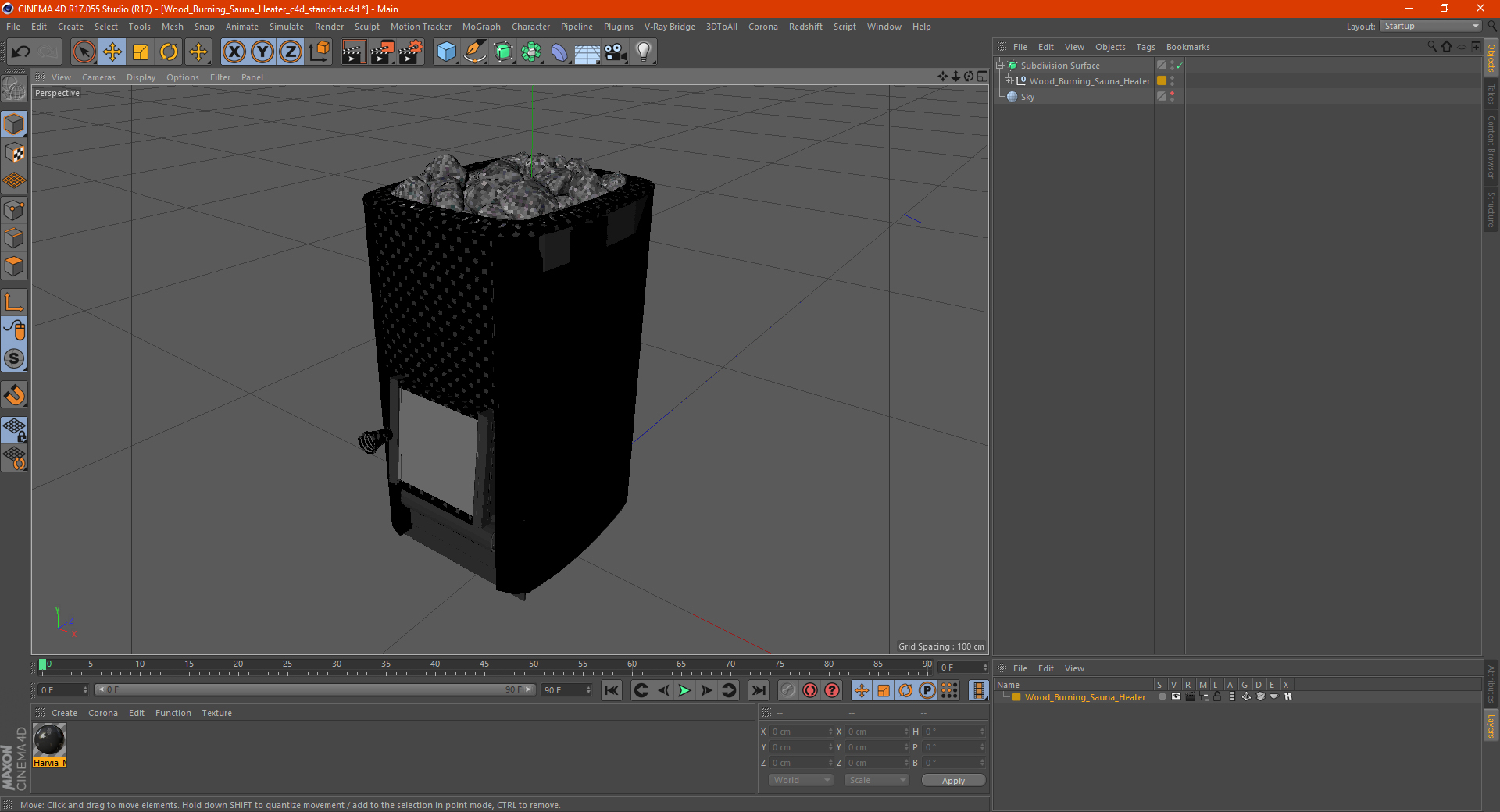Collapse the Subdivision Surface tree item
This screenshot has height=812, width=1500.
(1000, 66)
